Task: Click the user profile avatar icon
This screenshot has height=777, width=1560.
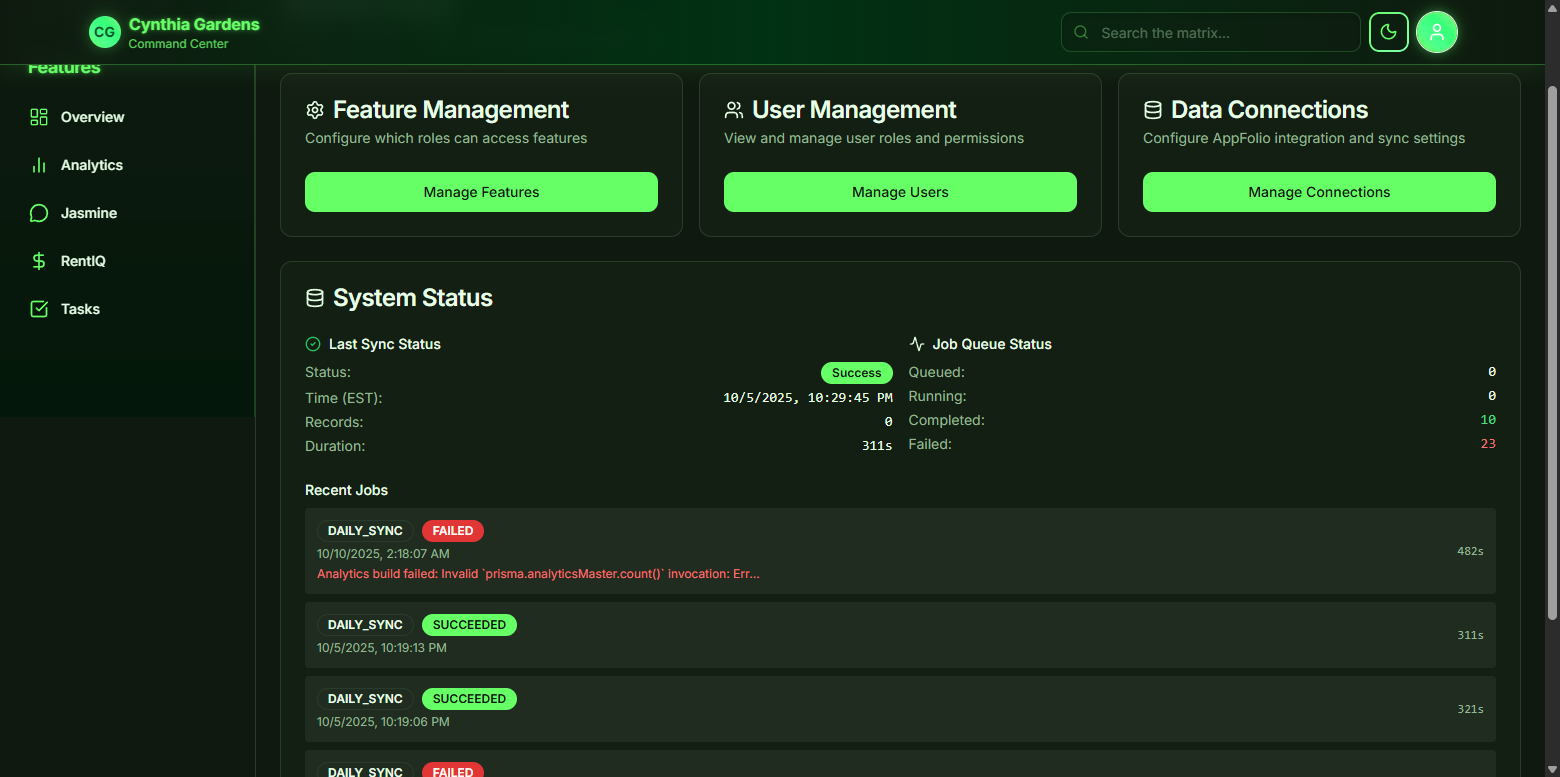Action: [1437, 32]
